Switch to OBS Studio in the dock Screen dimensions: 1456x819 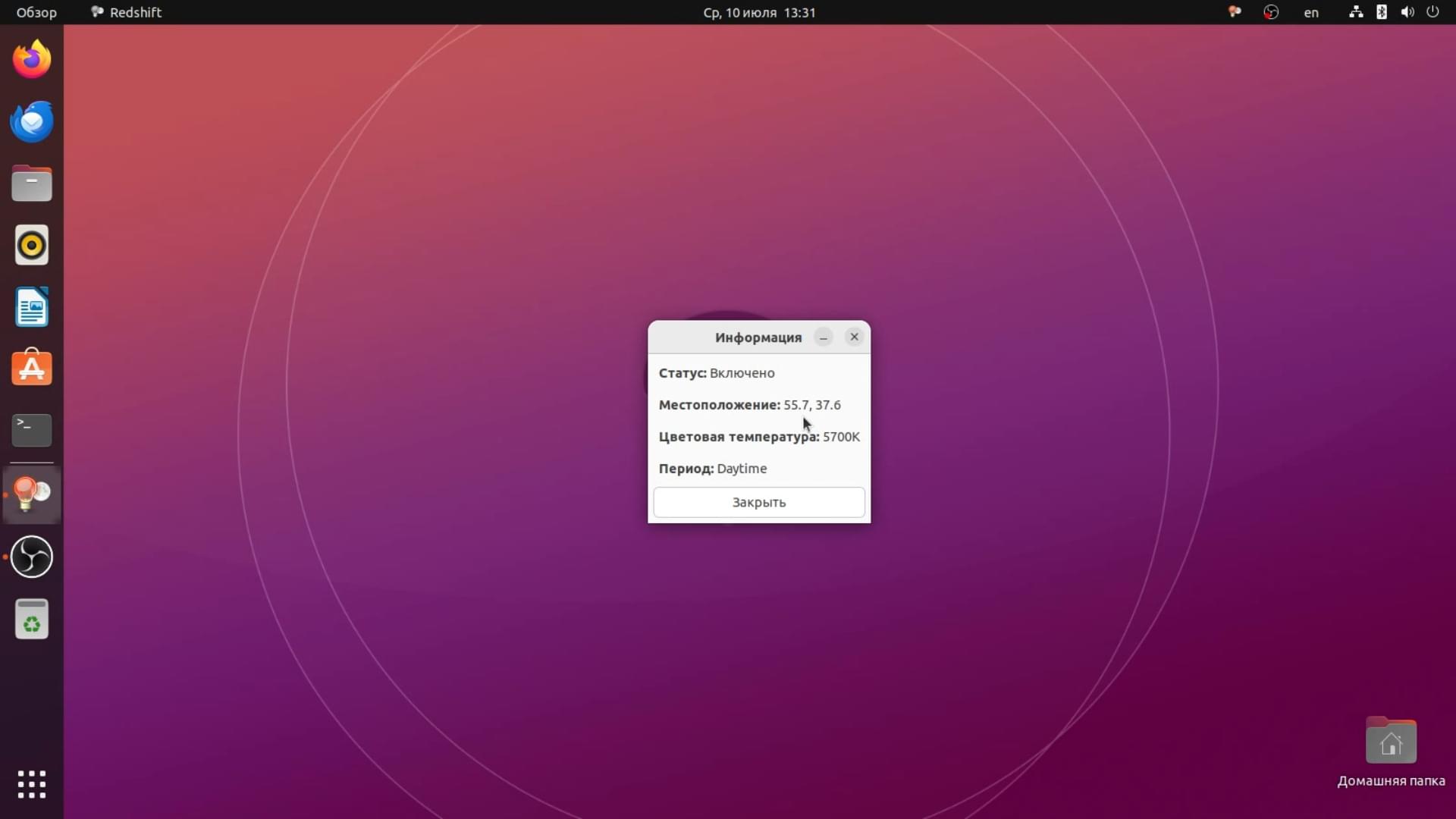(x=32, y=557)
